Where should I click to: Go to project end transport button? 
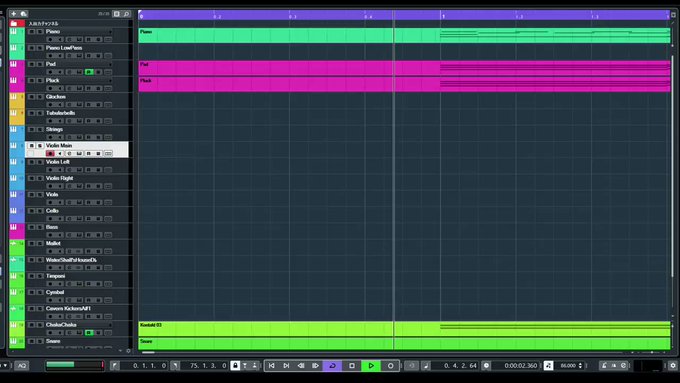coord(286,366)
